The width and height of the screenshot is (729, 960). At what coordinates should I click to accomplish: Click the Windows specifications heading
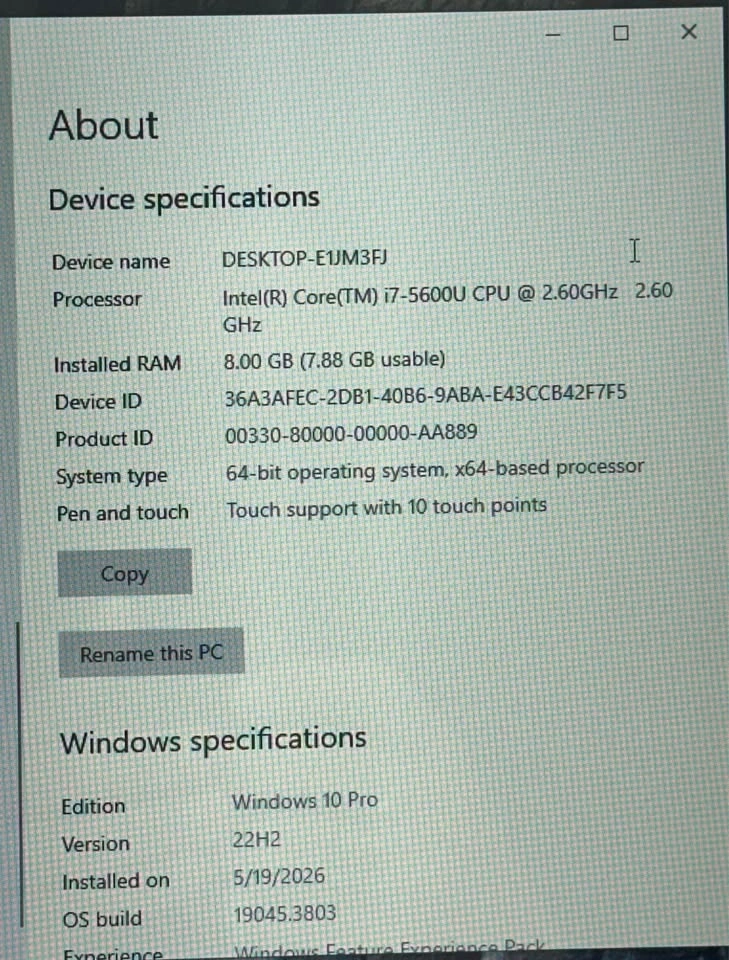pos(213,741)
